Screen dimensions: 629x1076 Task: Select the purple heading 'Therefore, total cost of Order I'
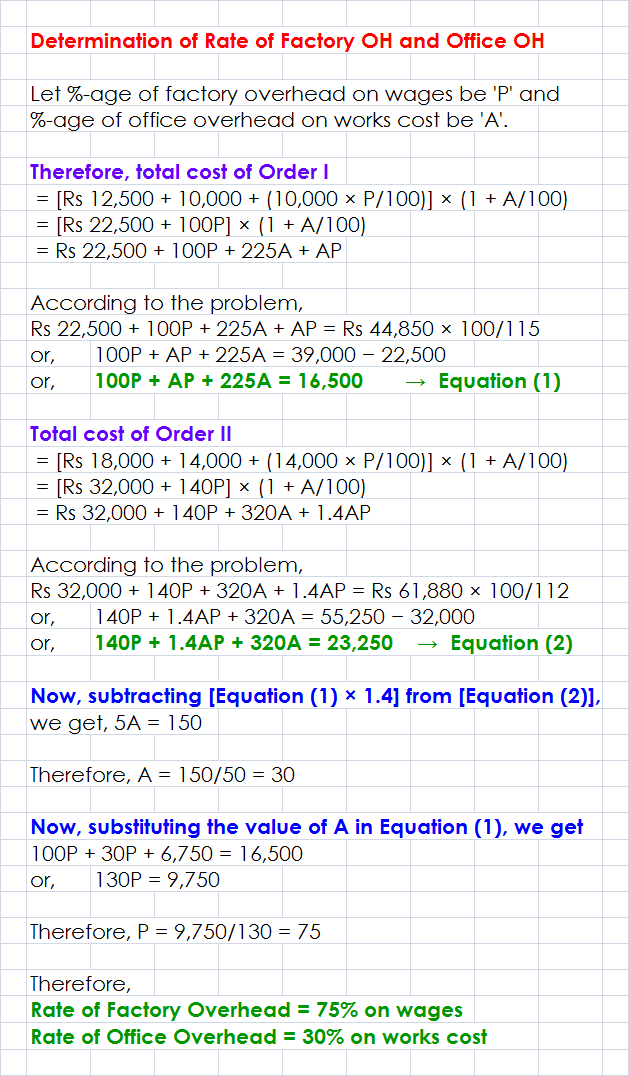coord(180,172)
